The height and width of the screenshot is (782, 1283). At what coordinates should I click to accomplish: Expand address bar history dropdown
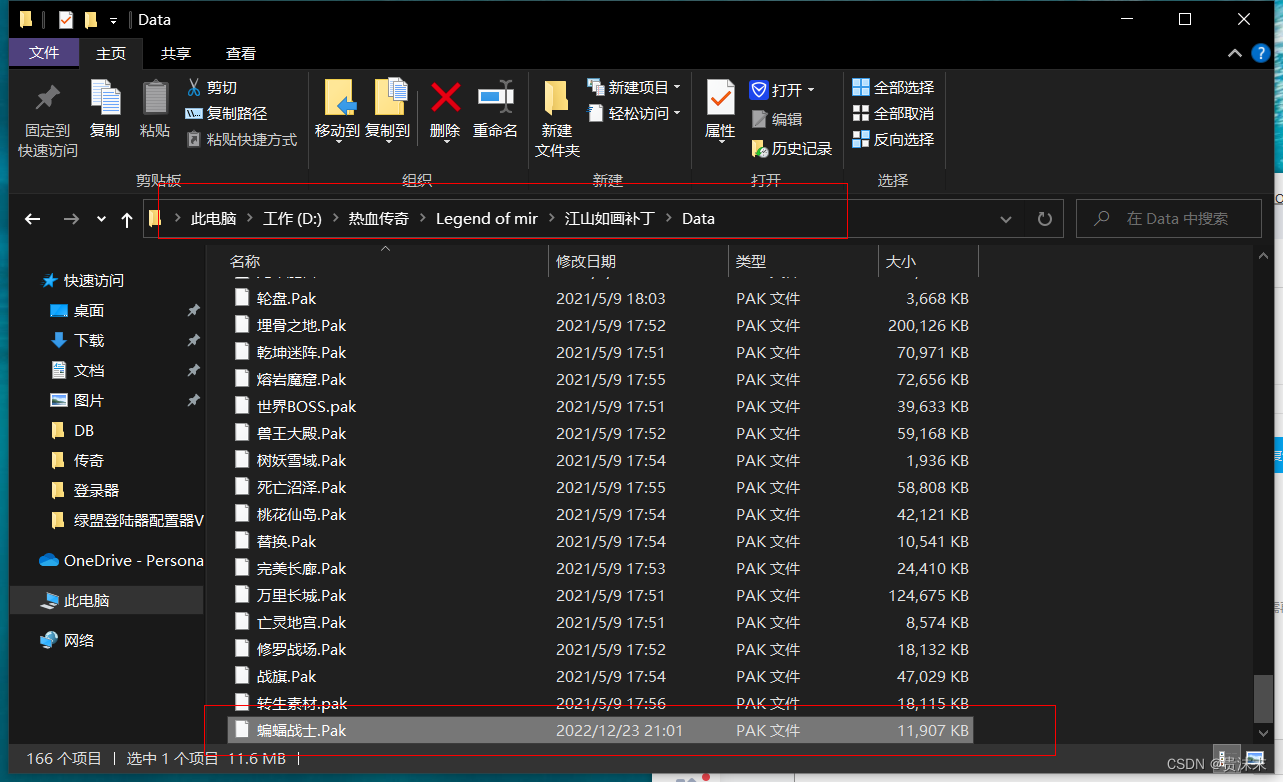coord(1006,219)
